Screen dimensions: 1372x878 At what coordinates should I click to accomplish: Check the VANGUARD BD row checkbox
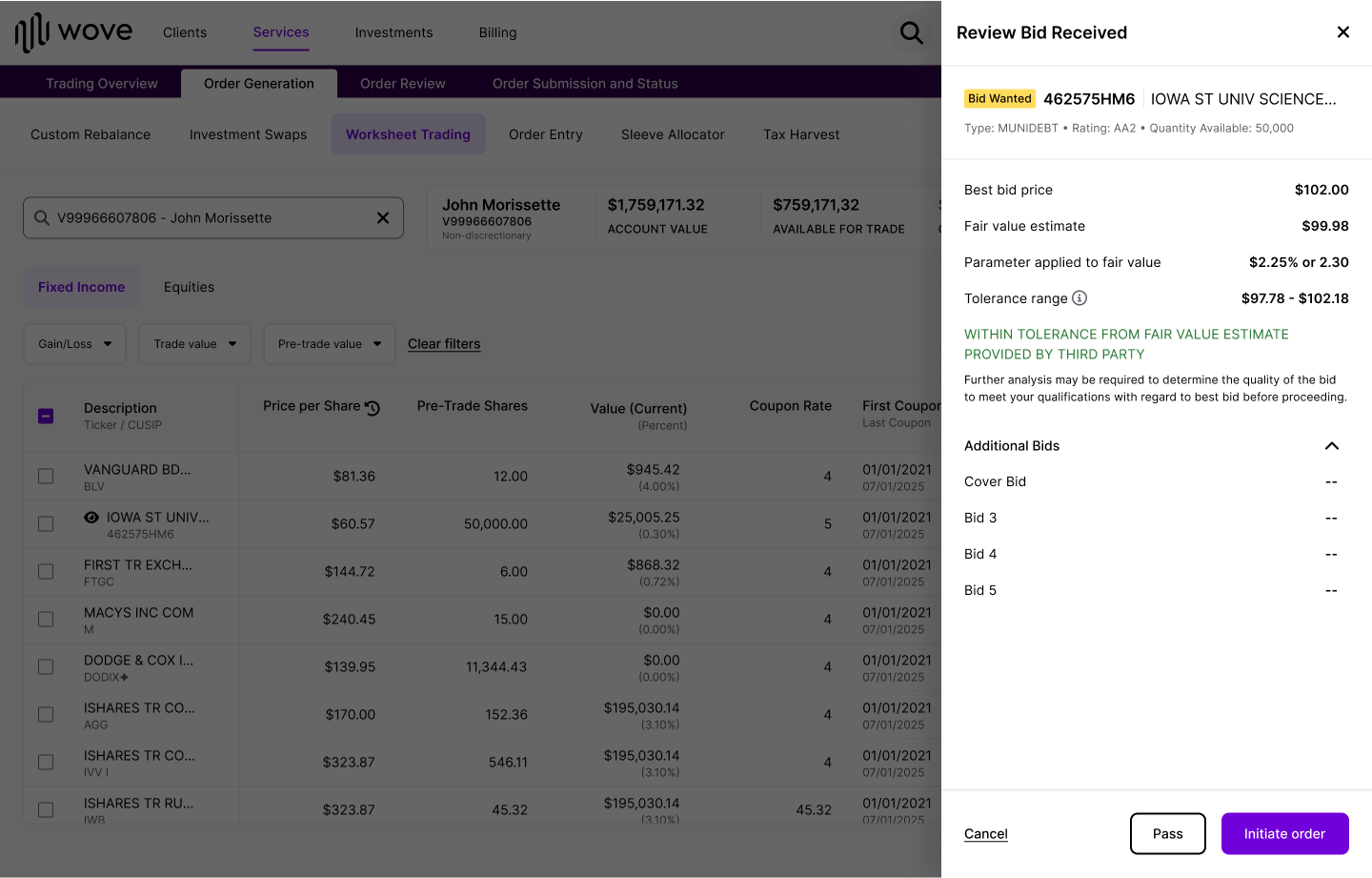coord(46,476)
